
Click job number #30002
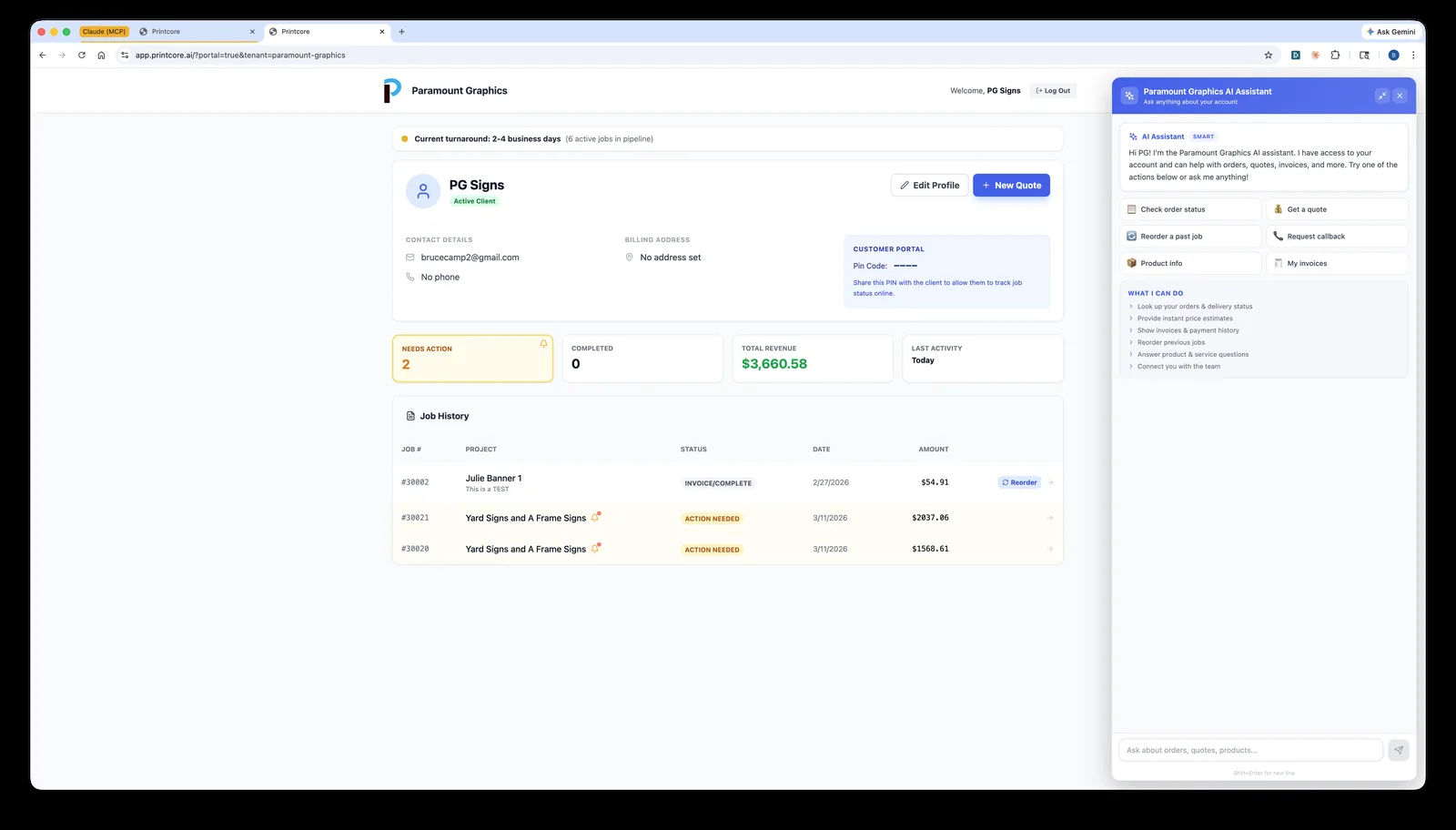(x=415, y=482)
